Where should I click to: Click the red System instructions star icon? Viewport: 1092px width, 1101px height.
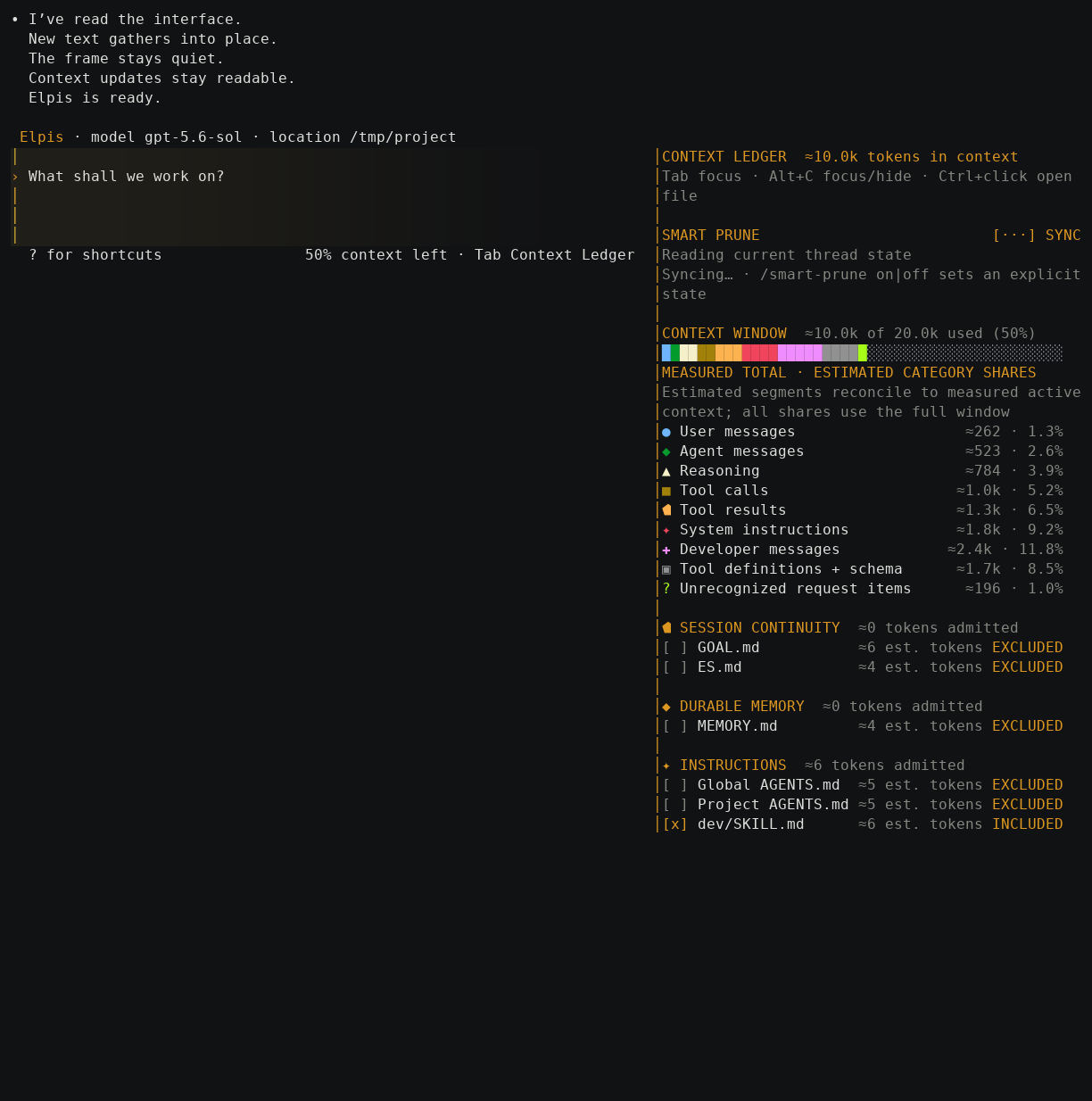pos(666,530)
